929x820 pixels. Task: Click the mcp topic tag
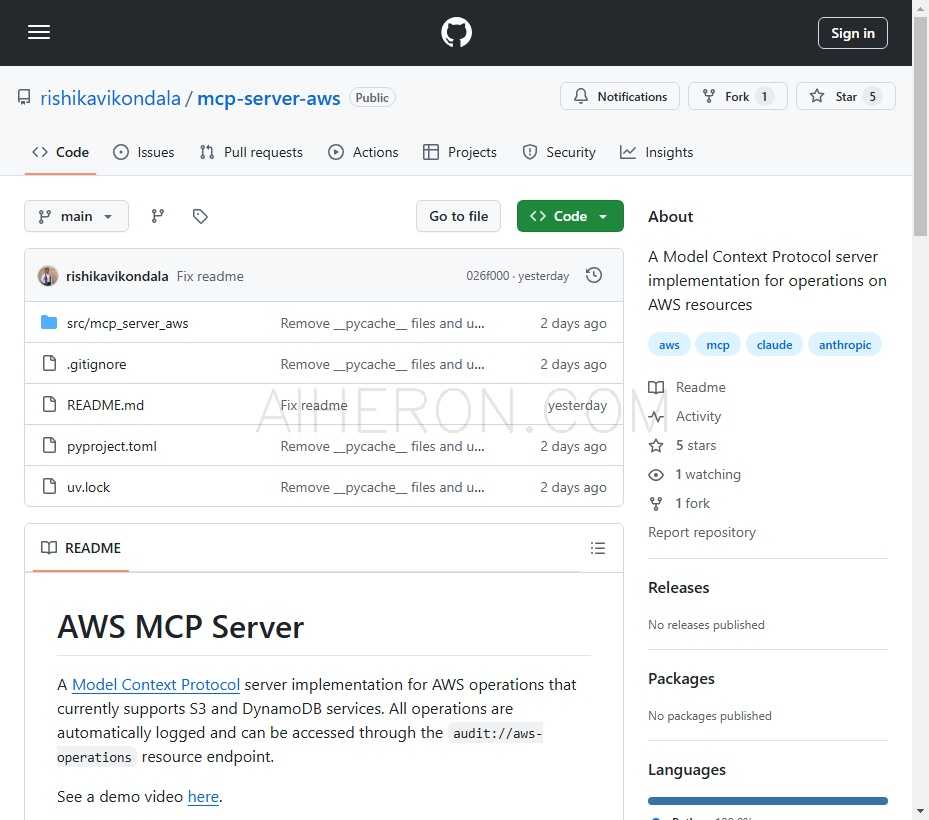(x=717, y=345)
